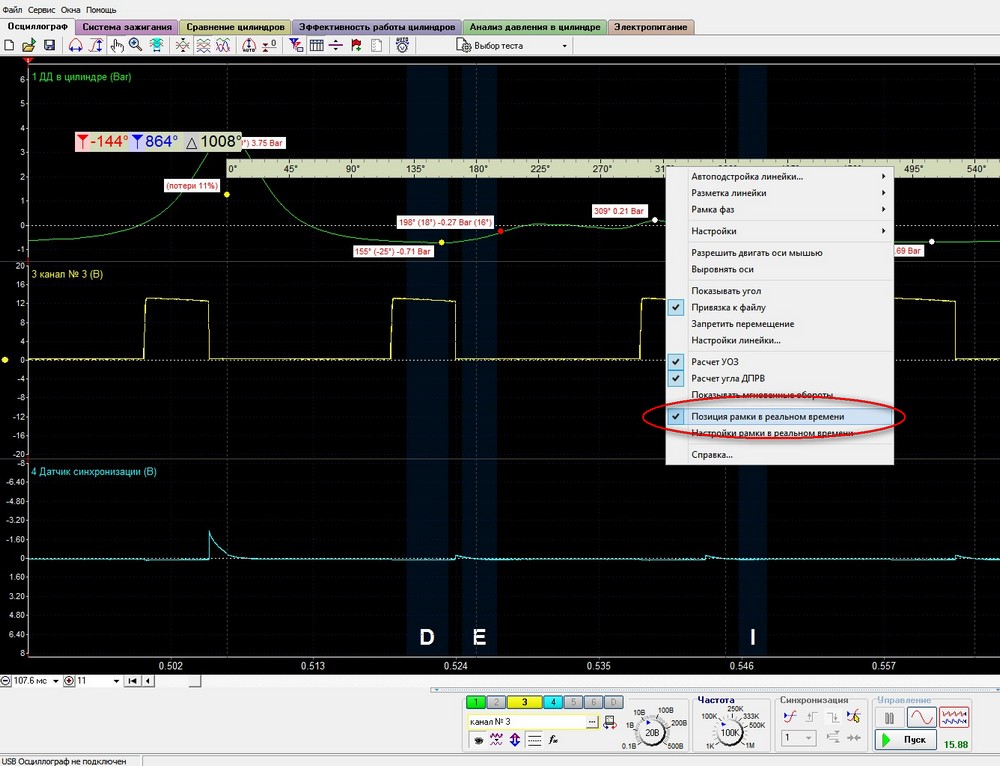This screenshot has width=1000, height=766.
Task: Select the red-blue recorder mode button
Action: pyautogui.click(x=953, y=718)
